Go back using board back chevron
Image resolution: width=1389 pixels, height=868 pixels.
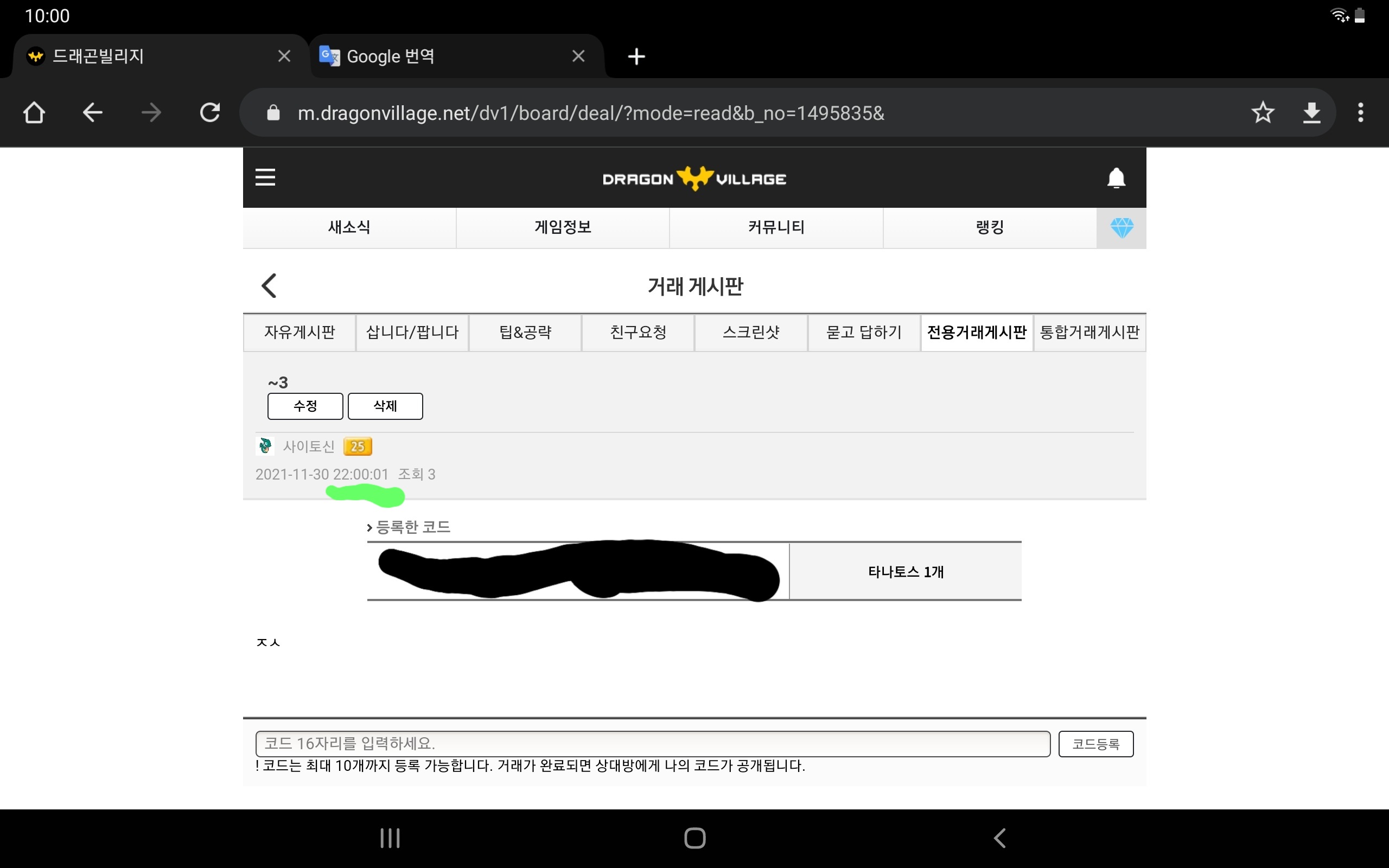pos(269,285)
